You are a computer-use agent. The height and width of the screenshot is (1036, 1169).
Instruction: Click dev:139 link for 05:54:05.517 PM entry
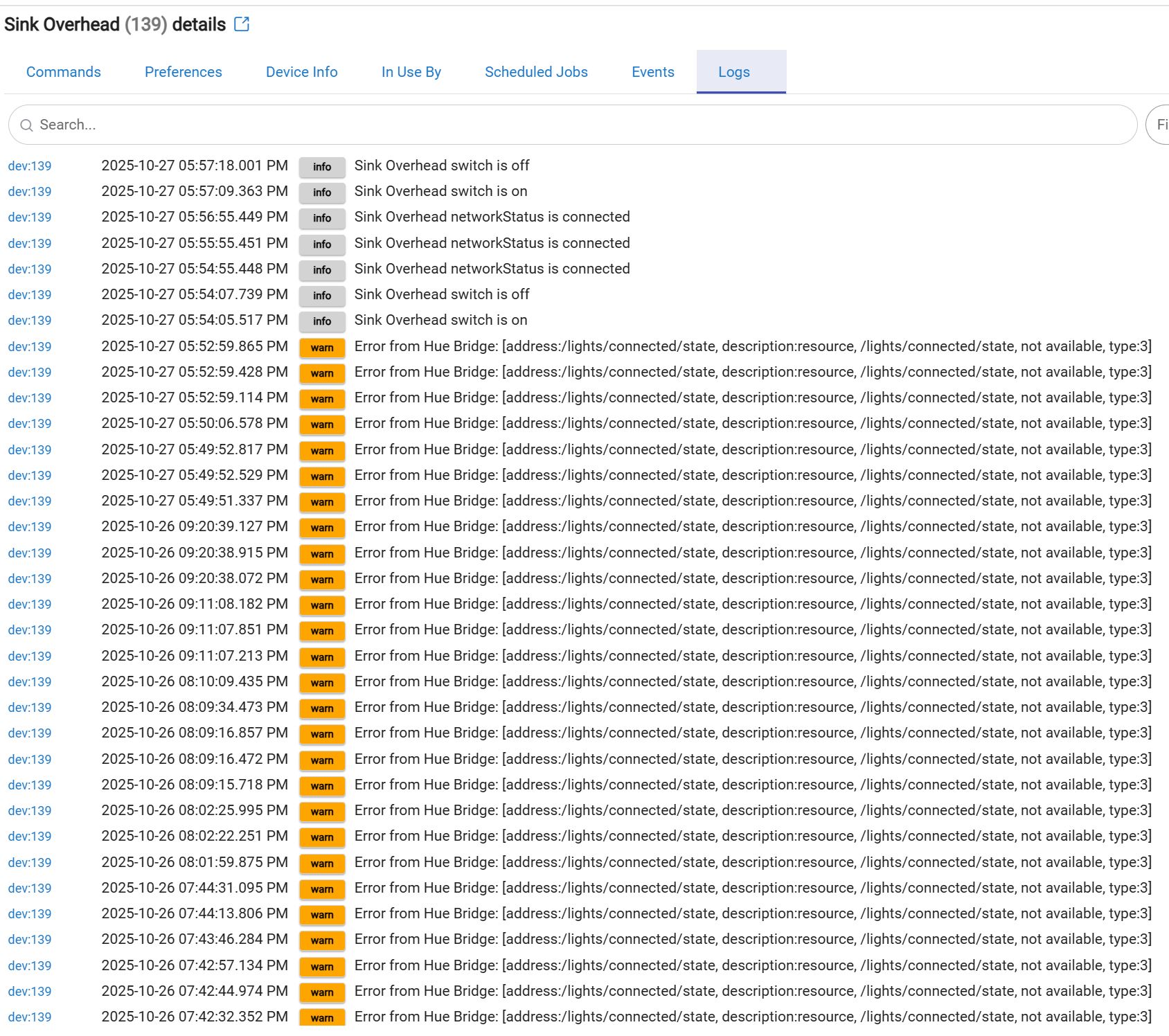pos(30,321)
